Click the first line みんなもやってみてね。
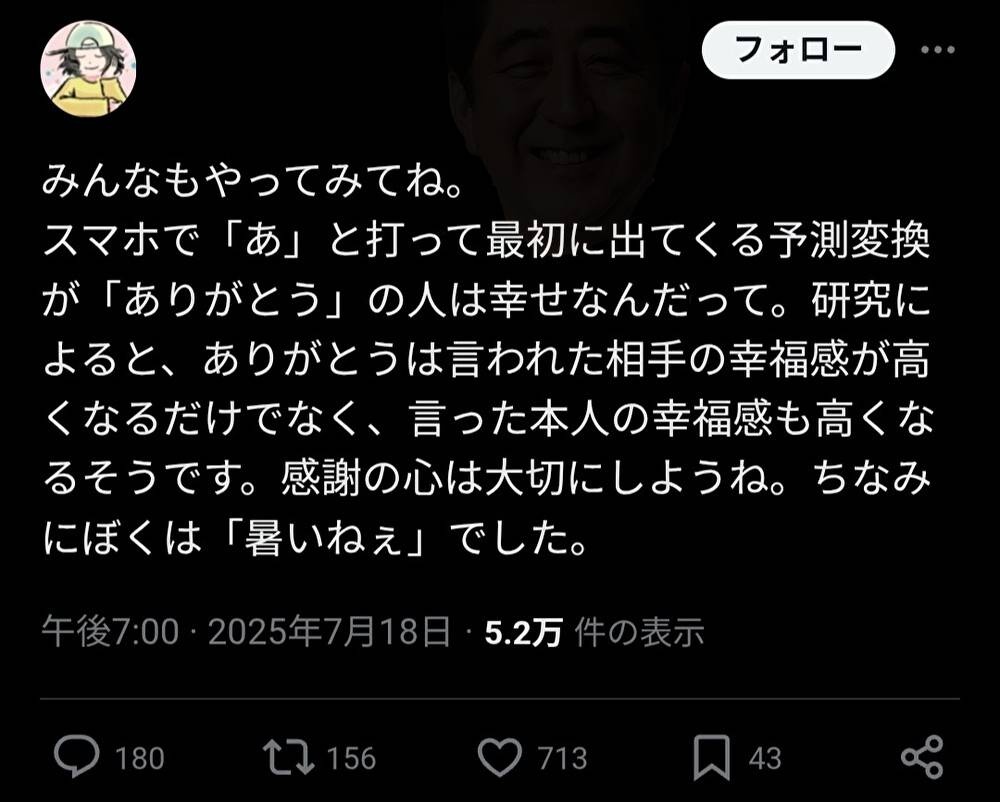The image size is (1000, 802). pyautogui.click(x=252, y=181)
